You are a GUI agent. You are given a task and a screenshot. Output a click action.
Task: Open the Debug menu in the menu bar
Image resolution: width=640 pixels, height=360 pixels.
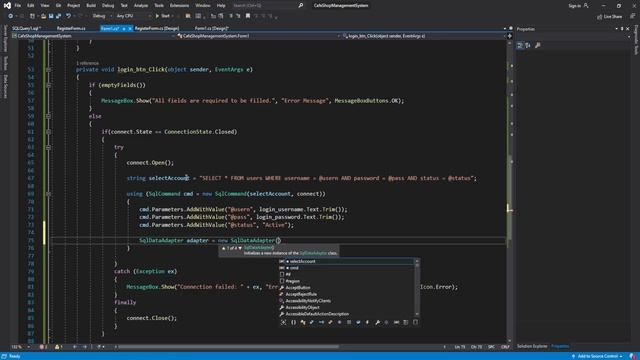[108, 6]
